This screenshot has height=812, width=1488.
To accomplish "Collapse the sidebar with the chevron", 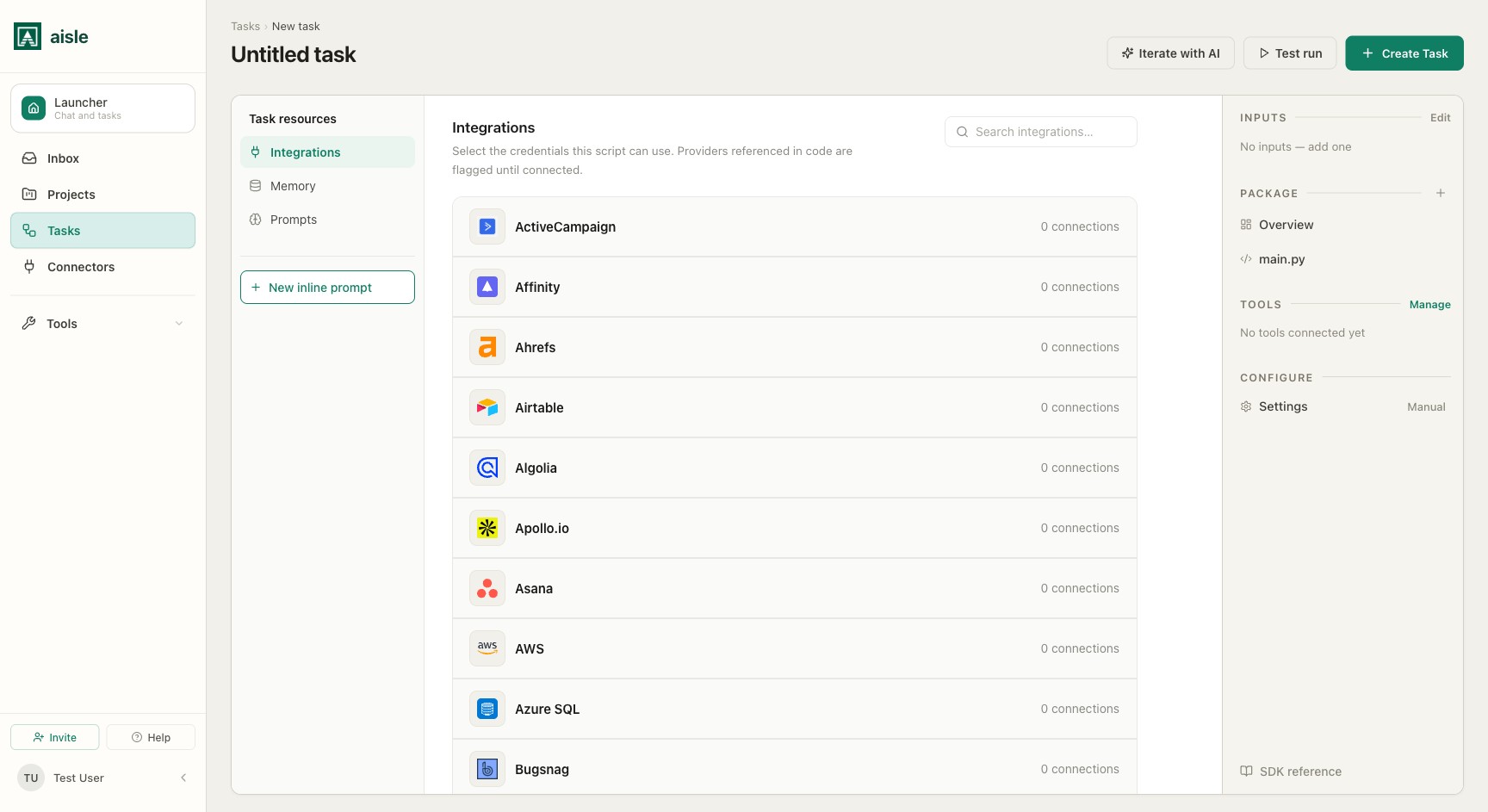I will click(183, 778).
